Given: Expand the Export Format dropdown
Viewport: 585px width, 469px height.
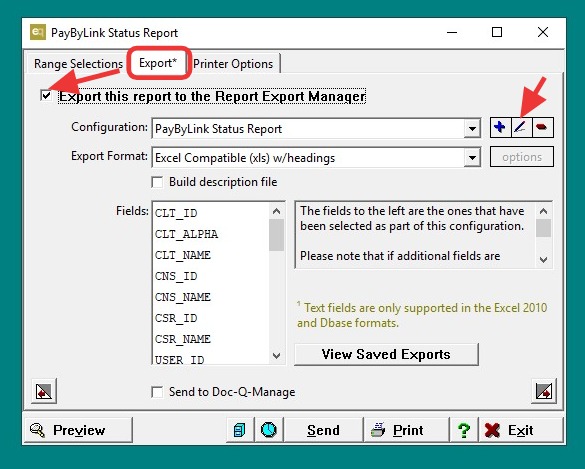Looking at the screenshot, I should [472, 157].
